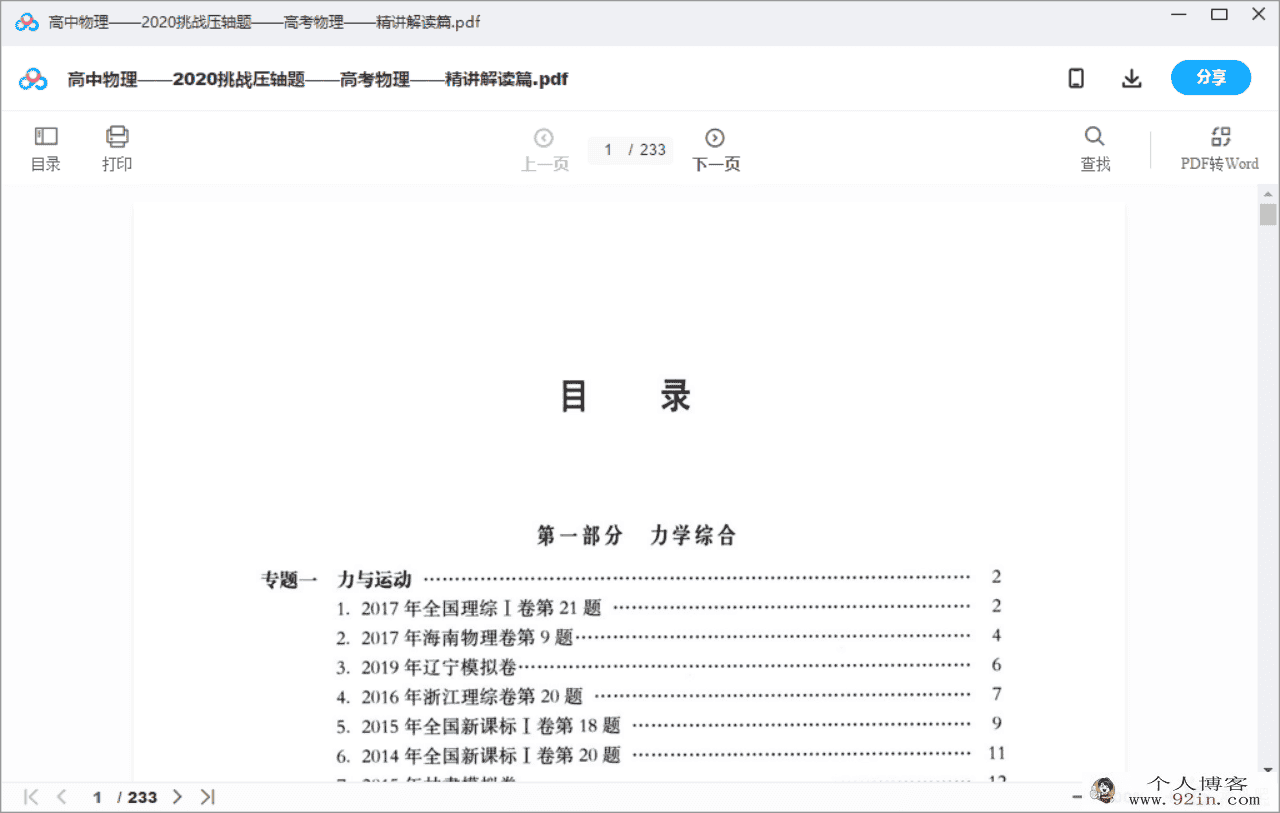Click the mobile phone view icon

click(1076, 78)
